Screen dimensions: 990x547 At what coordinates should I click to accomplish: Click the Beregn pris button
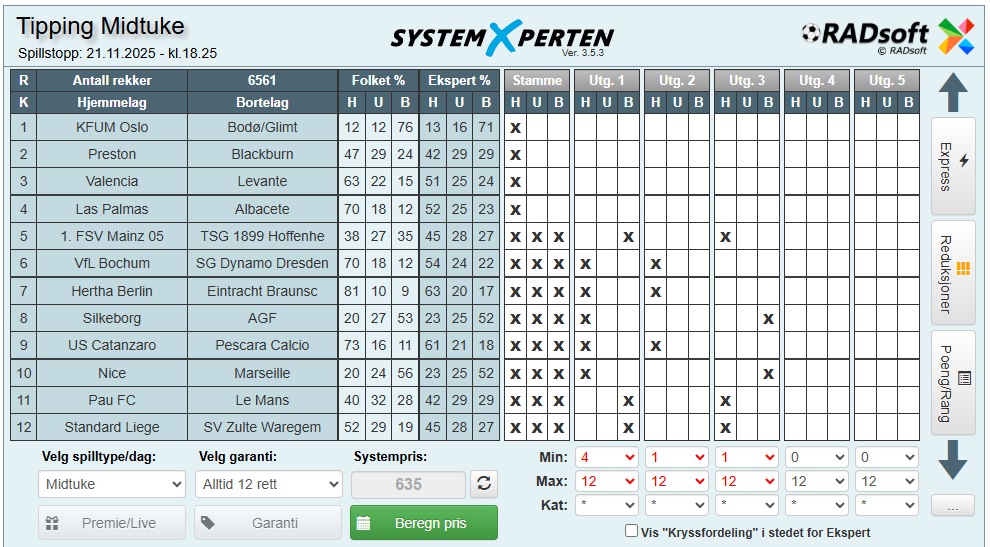point(423,523)
